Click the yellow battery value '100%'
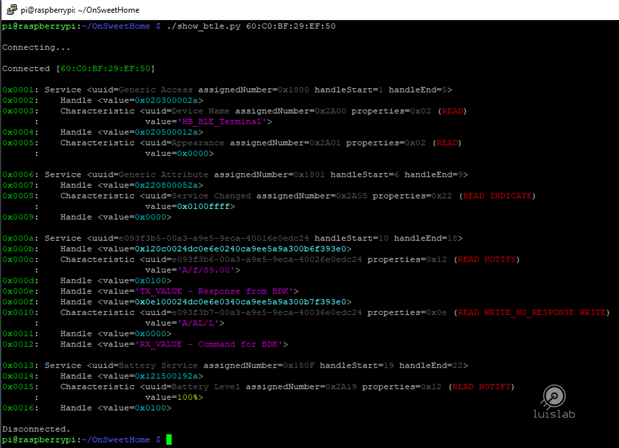This screenshot has height=448, width=619. [x=188, y=397]
